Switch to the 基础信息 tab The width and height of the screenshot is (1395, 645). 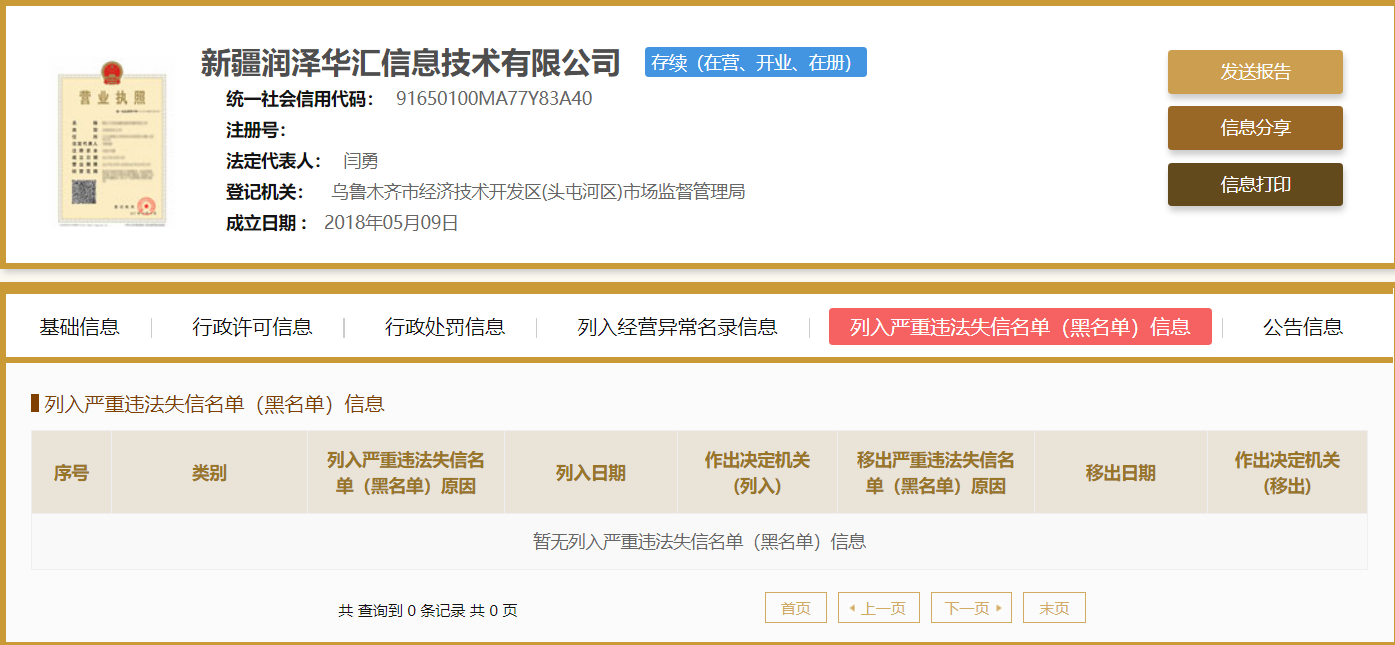[x=79, y=327]
